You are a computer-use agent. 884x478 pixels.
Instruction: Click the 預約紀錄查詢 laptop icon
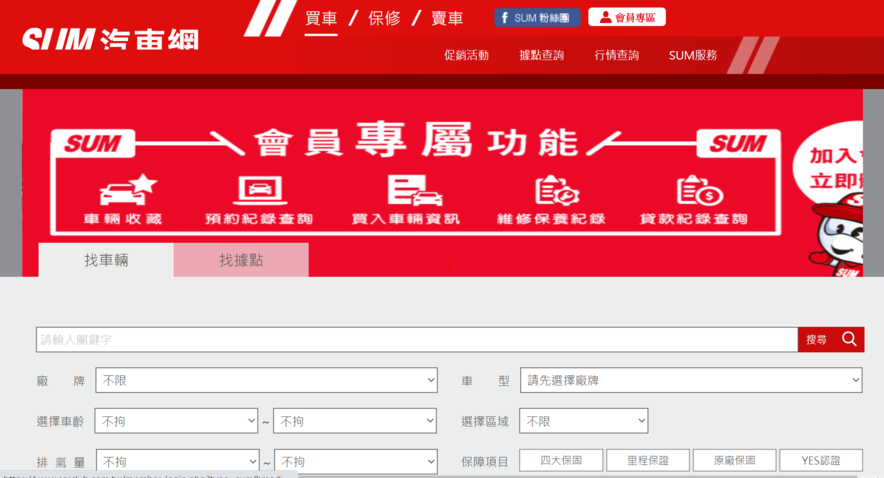tap(260, 190)
